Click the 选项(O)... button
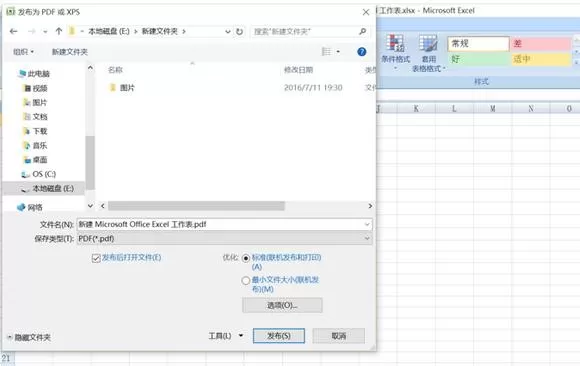Screen dimensions: 580x366 point(282,305)
